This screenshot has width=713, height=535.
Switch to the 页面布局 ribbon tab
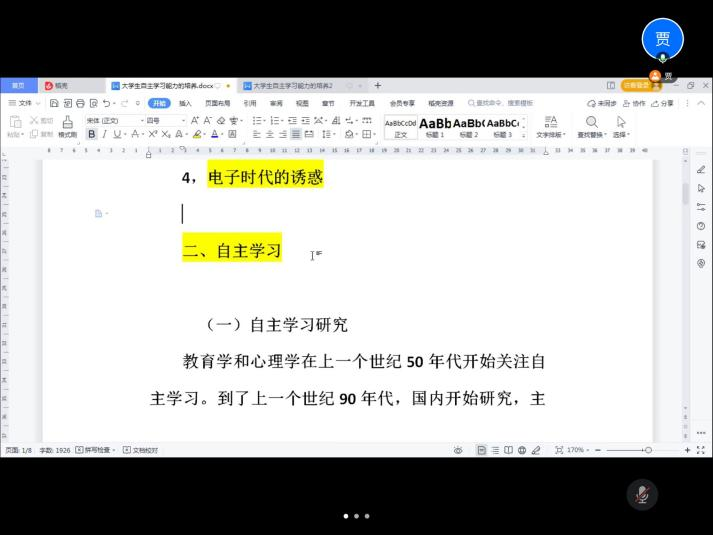click(217, 103)
